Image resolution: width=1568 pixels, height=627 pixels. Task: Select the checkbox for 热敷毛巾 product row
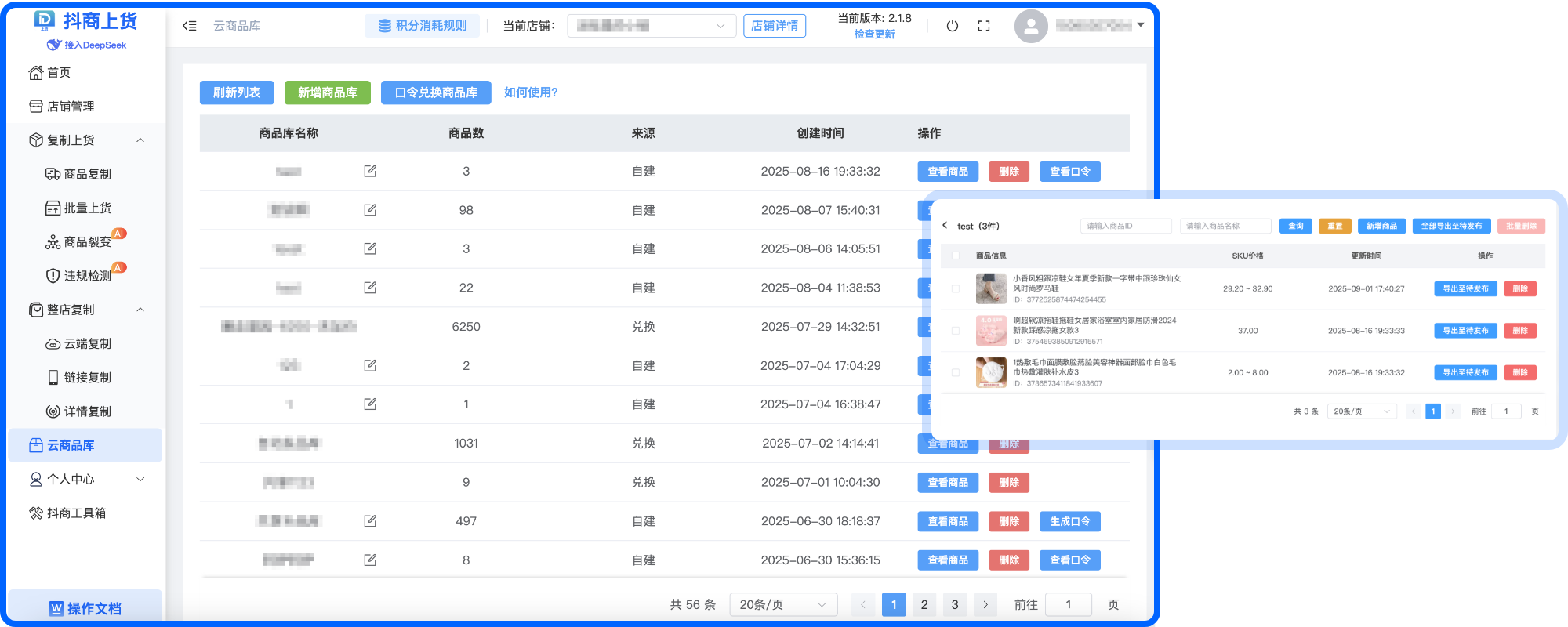tap(955, 373)
